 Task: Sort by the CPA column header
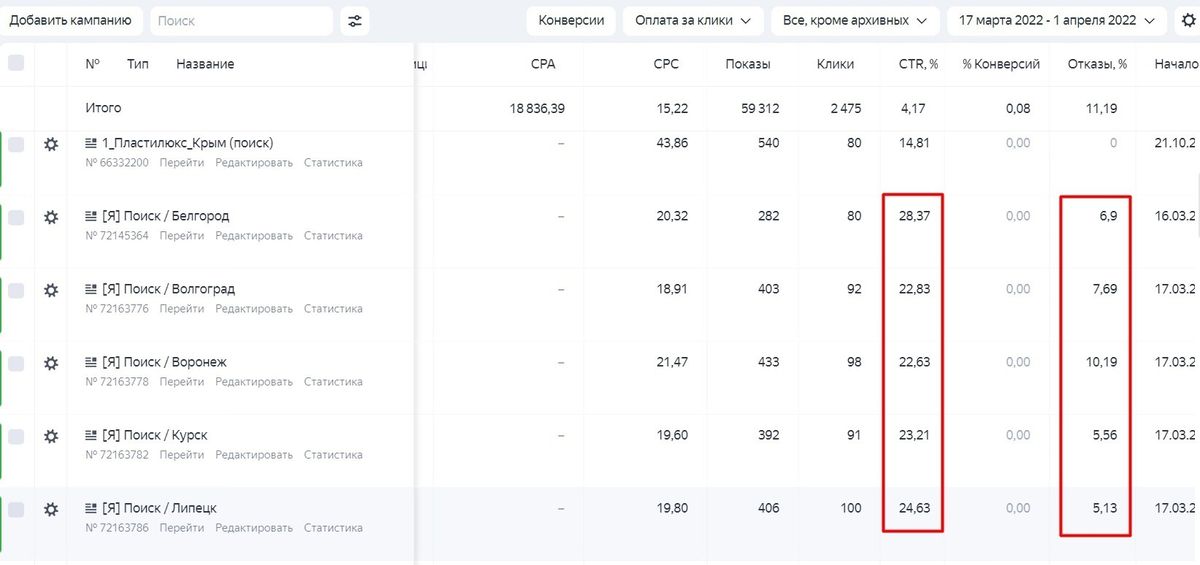point(543,64)
